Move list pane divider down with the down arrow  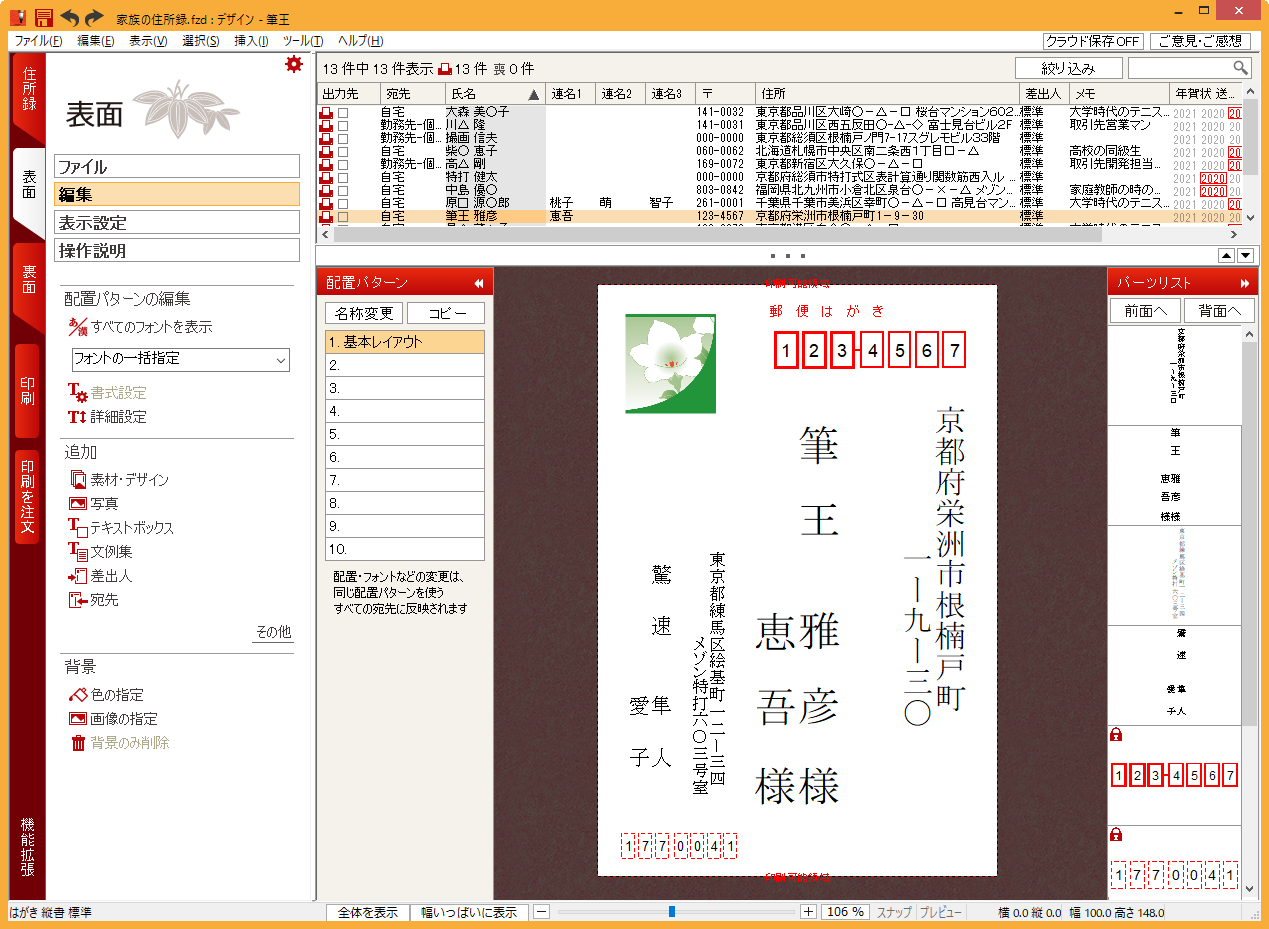tap(1245, 256)
